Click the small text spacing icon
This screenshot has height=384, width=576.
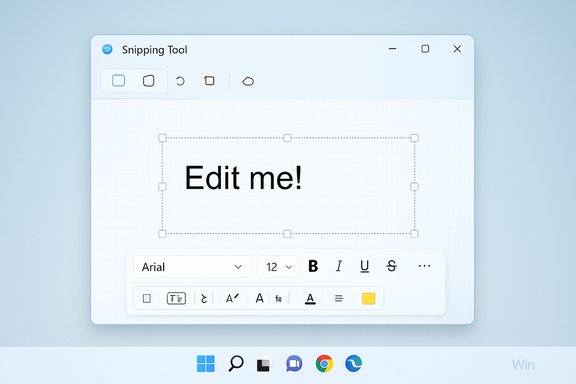tap(278, 299)
